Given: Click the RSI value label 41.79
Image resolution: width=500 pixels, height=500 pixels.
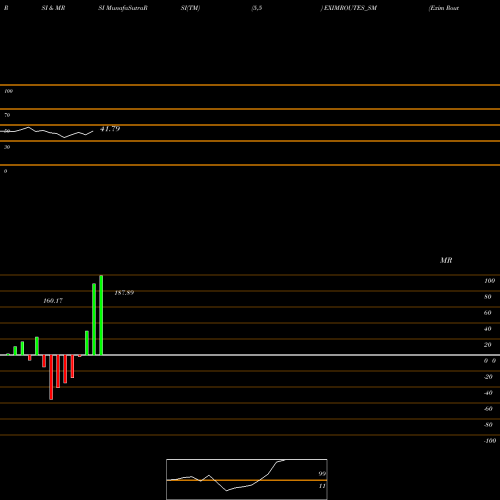Looking at the screenshot, I should (x=110, y=129).
